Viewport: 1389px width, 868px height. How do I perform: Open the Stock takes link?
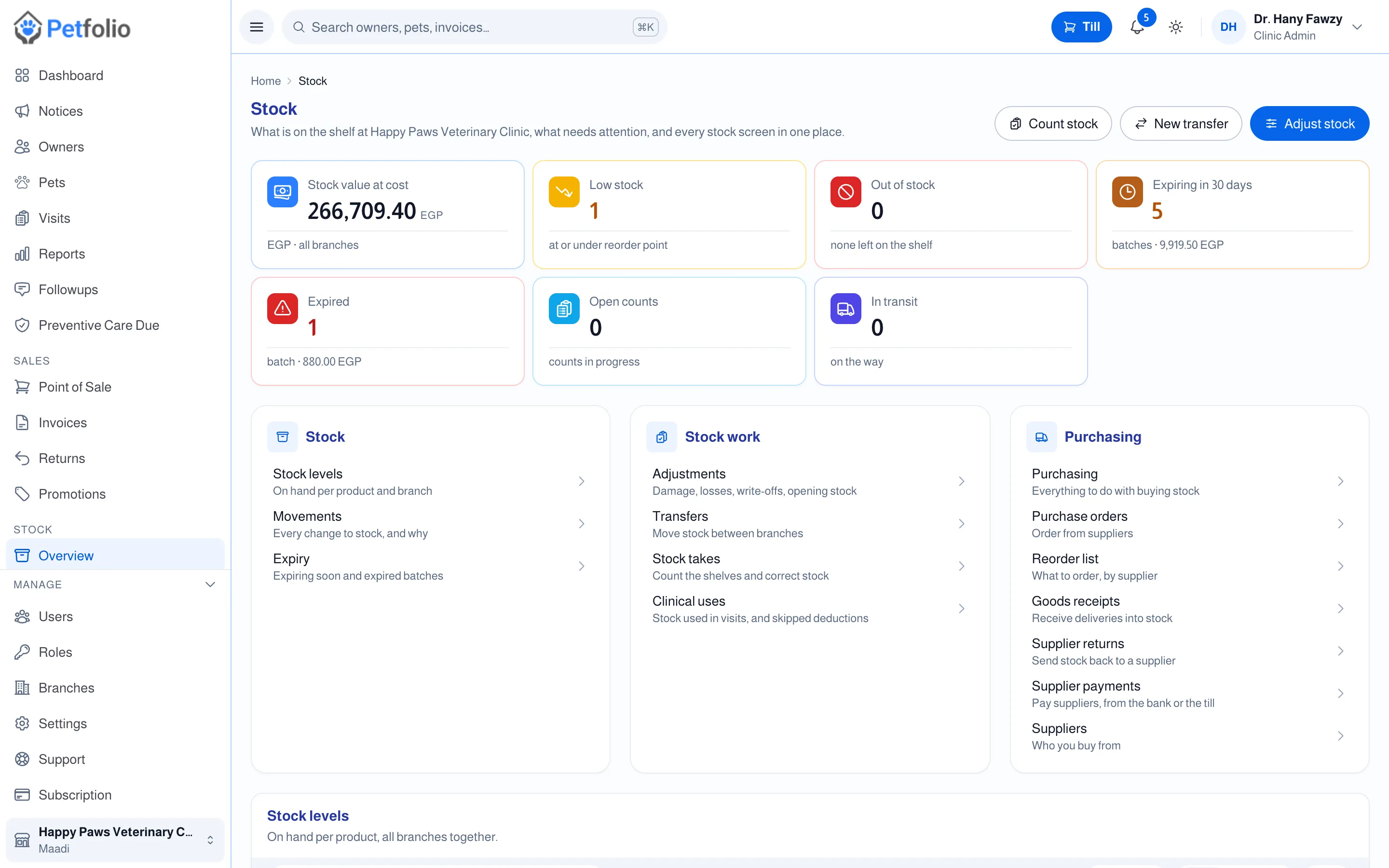click(809, 566)
